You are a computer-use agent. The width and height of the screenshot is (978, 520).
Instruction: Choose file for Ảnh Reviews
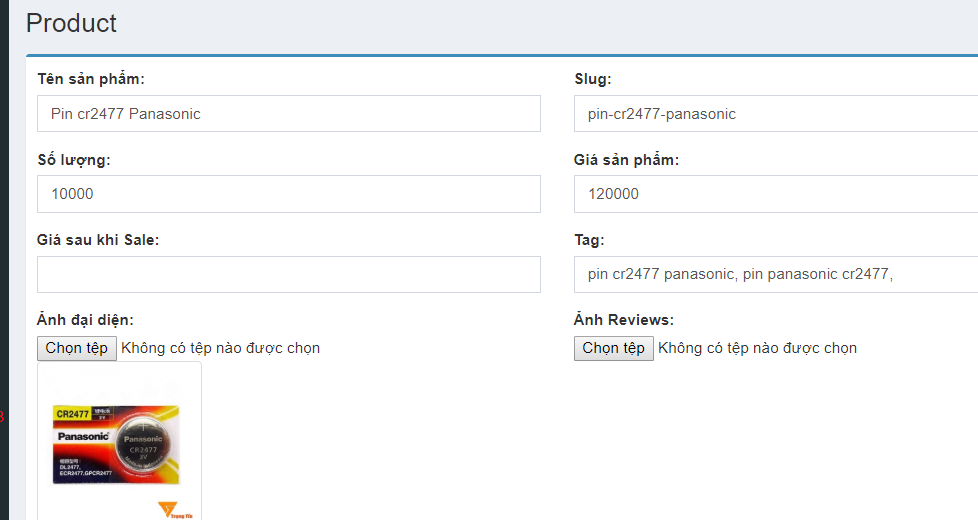coord(614,348)
